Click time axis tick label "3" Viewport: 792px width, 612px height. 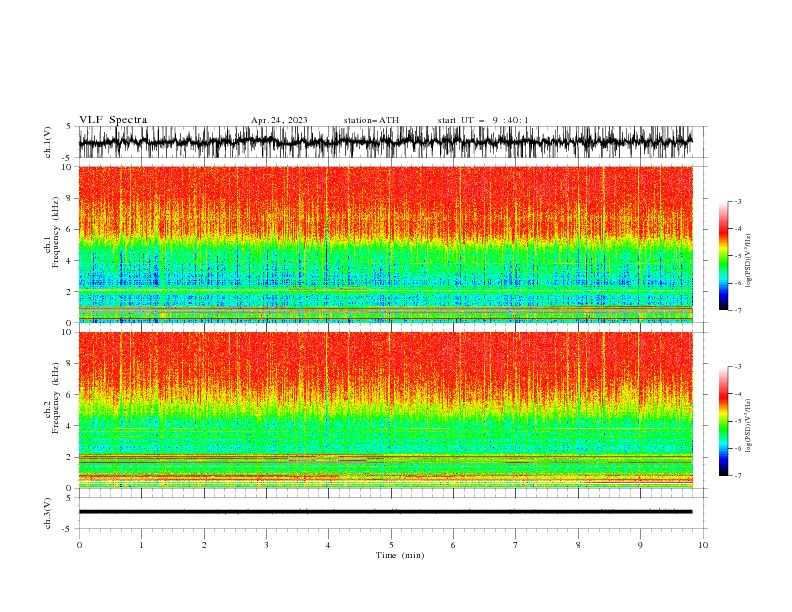266,545
